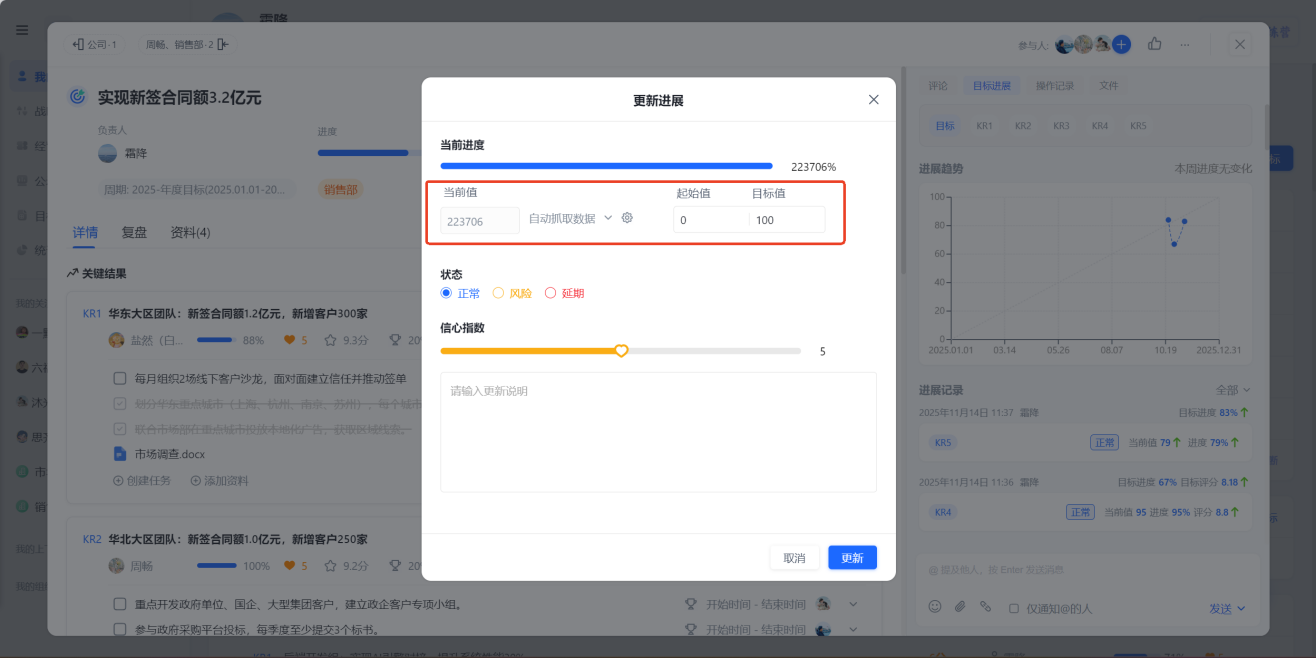This screenshot has width=1316, height=658.
Task: Select the 正常 status radio button
Action: [x=446, y=293]
